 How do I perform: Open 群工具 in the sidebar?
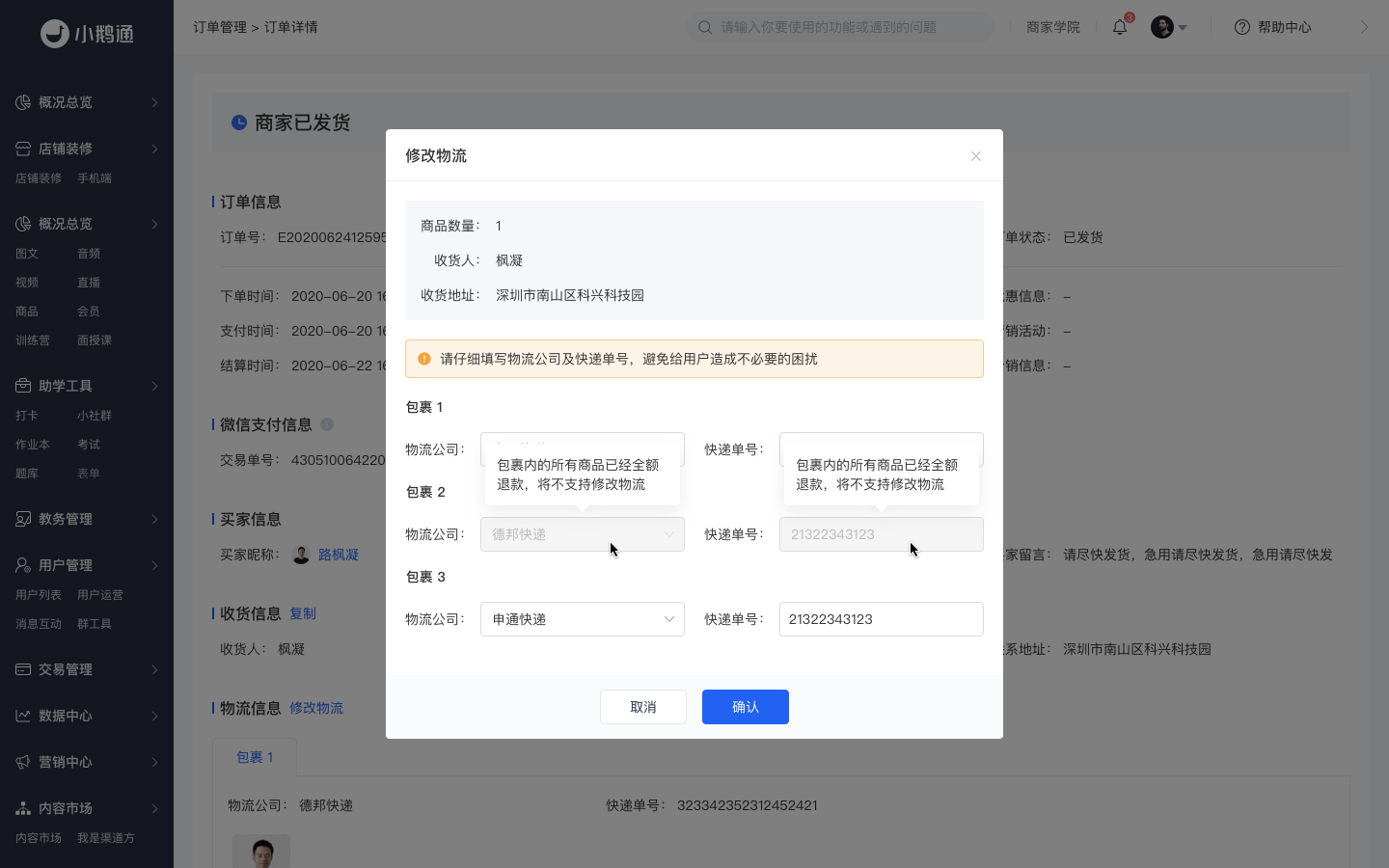[95, 624]
